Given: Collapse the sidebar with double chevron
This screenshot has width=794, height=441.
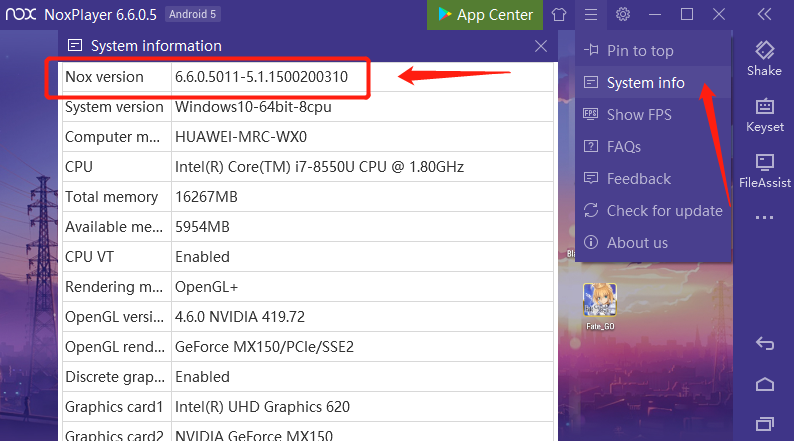Looking at the screenshot, I should [764, 14].
